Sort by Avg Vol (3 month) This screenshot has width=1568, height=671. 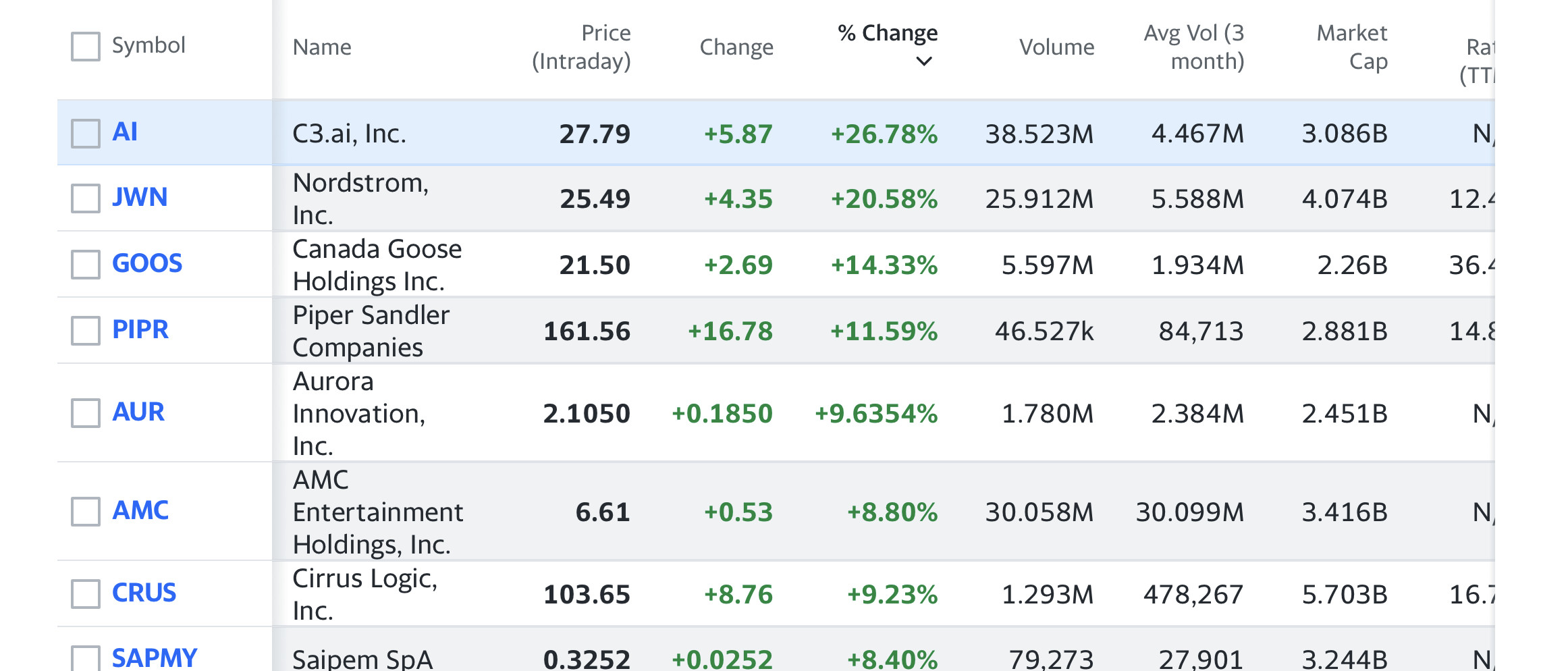tap(1193, 47)
